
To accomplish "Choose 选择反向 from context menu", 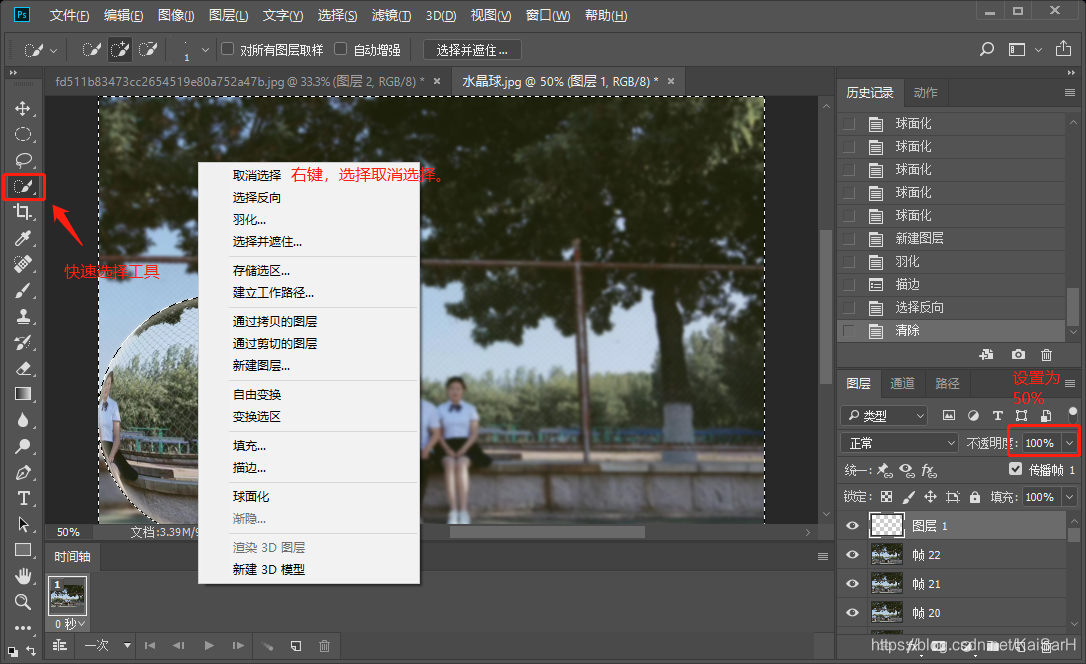I will point(257,197).
